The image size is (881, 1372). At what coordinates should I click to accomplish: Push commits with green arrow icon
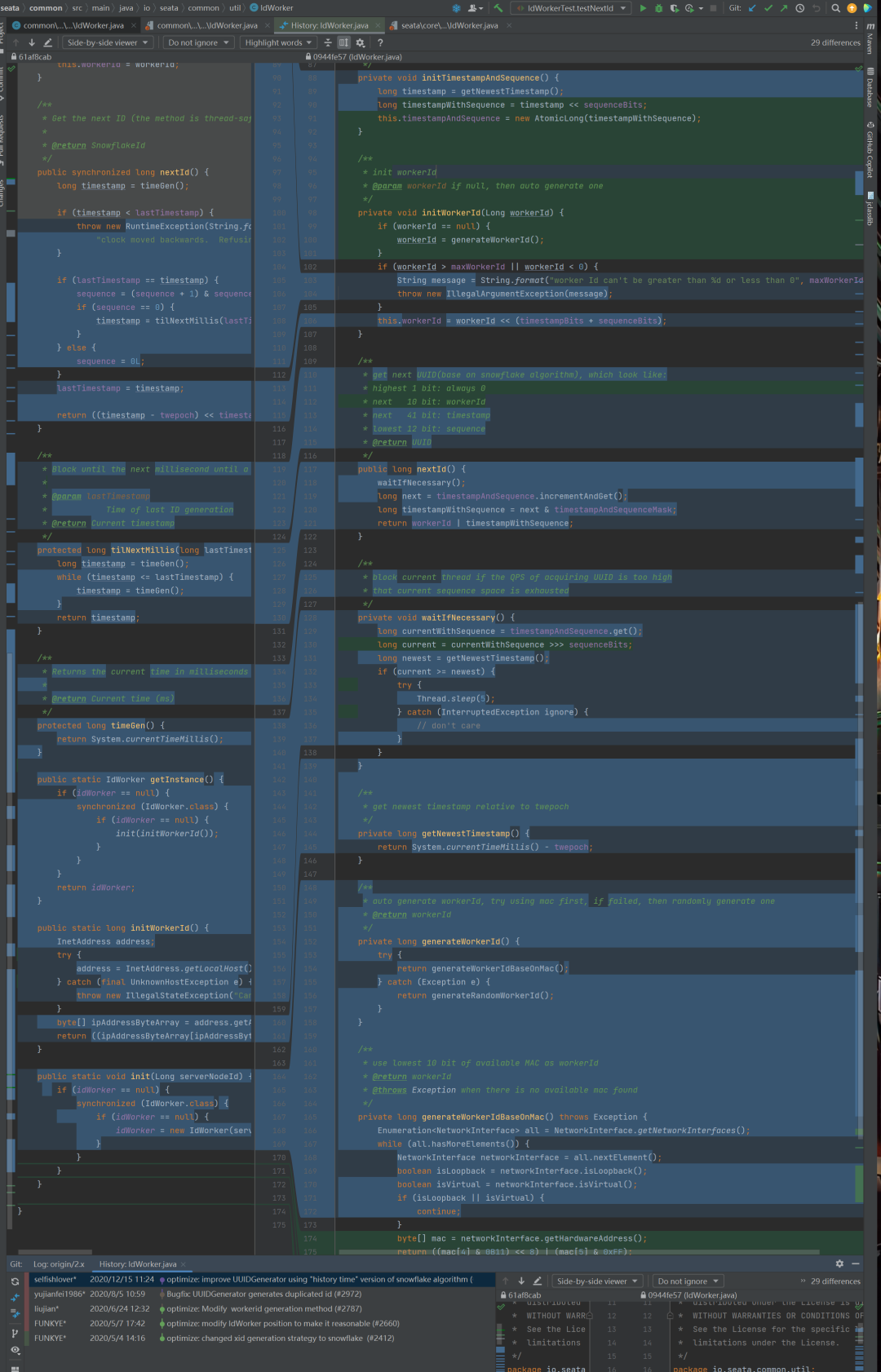pos(784,8)
